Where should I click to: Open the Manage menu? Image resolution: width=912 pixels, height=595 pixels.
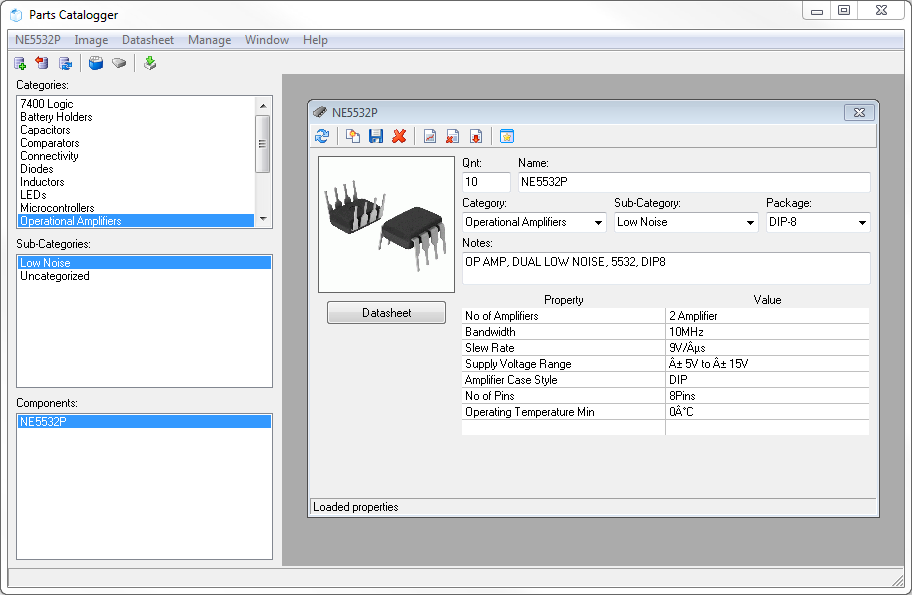pyautogui.click(x=209, y=40)
